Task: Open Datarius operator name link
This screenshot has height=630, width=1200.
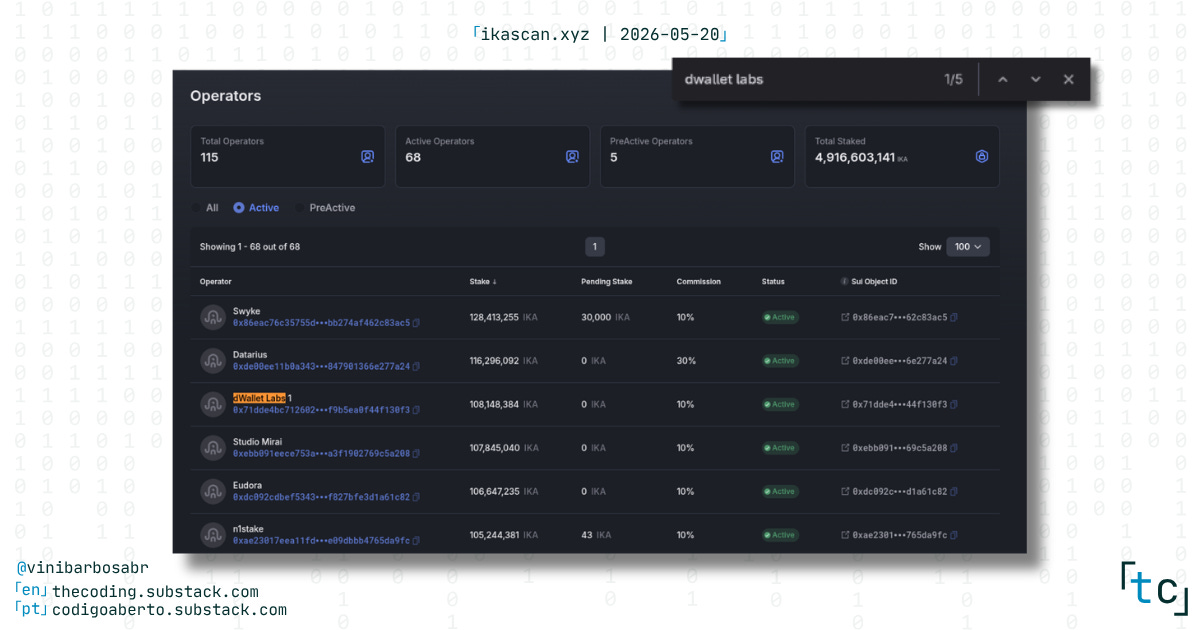Action: click(x=250, y=355)
